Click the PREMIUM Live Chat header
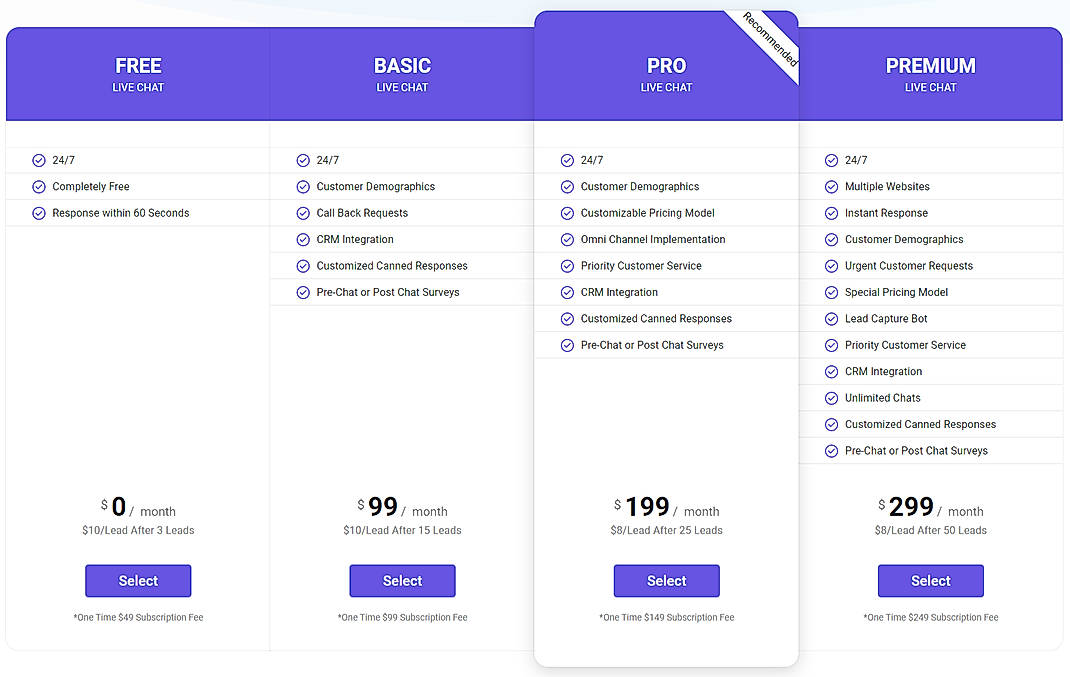This screenshot has width=1070, height=677. pyautogui.click(x=930, y=74)
